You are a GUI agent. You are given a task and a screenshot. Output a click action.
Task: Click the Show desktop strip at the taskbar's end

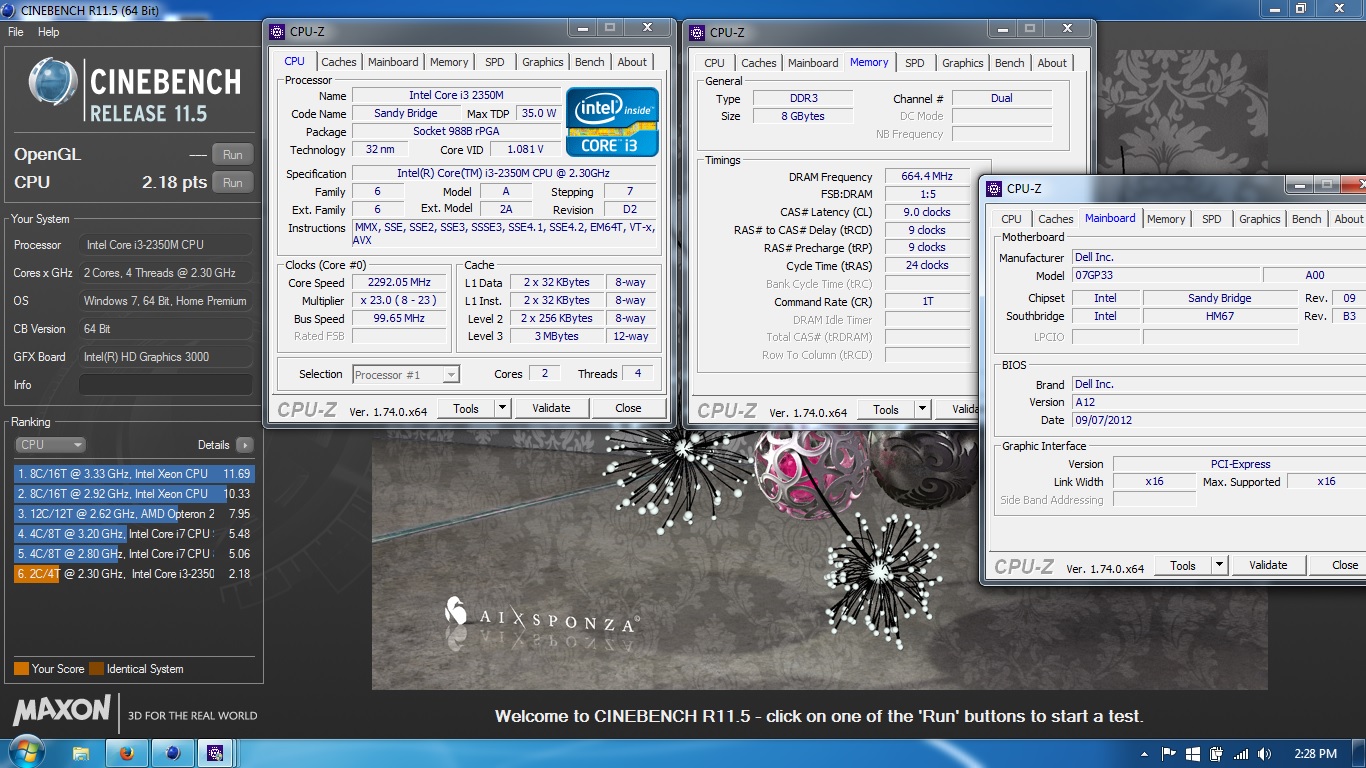click(x=1359, y=753)
